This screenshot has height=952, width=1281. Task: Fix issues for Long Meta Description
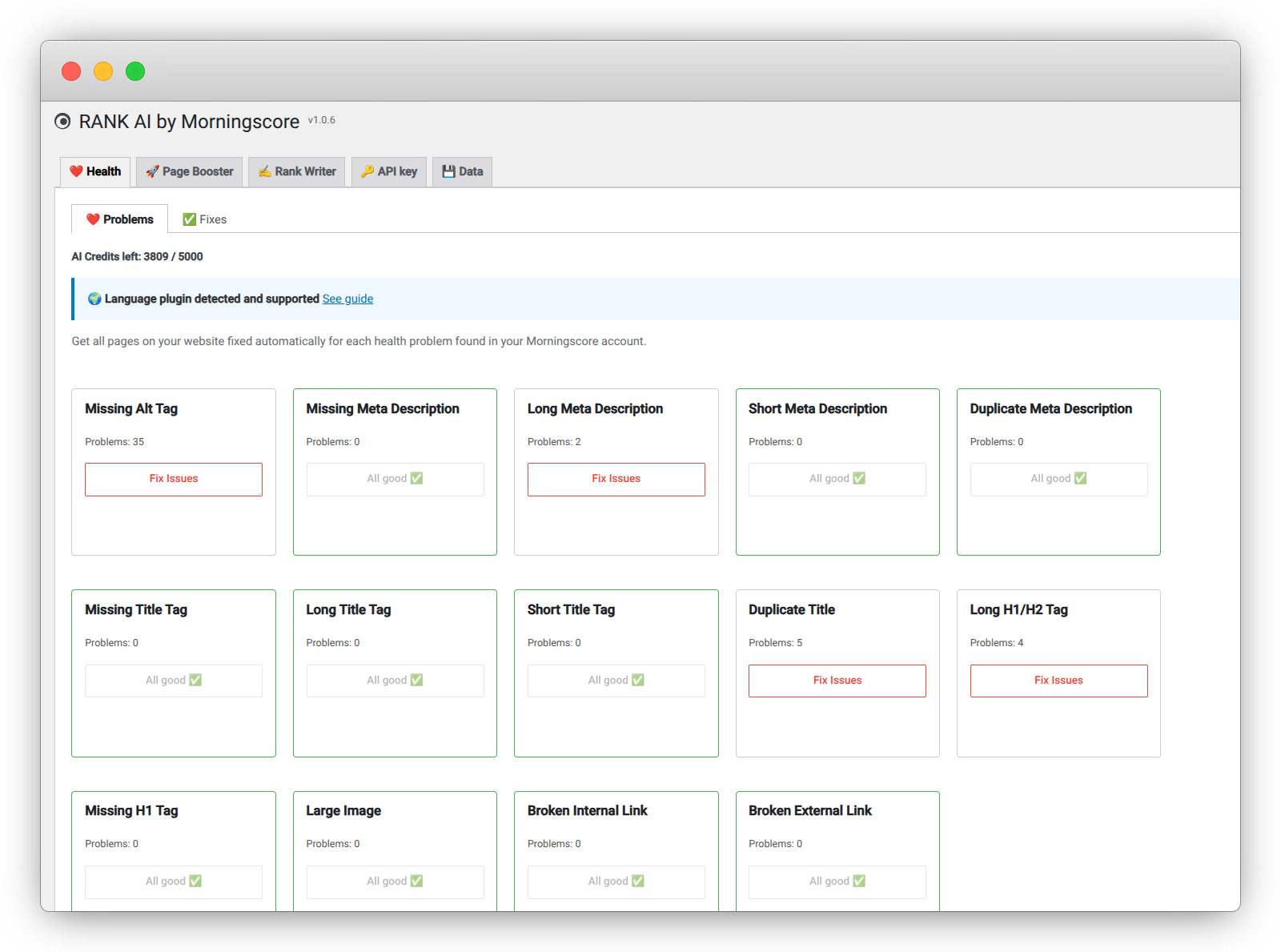(x=616, y=479)
